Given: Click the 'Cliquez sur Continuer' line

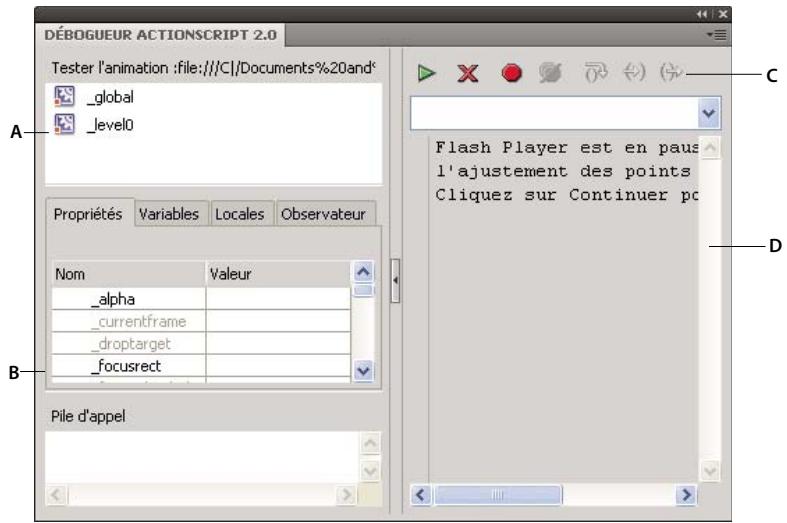Looking at the screenshot, I should (x=567, y=195).
